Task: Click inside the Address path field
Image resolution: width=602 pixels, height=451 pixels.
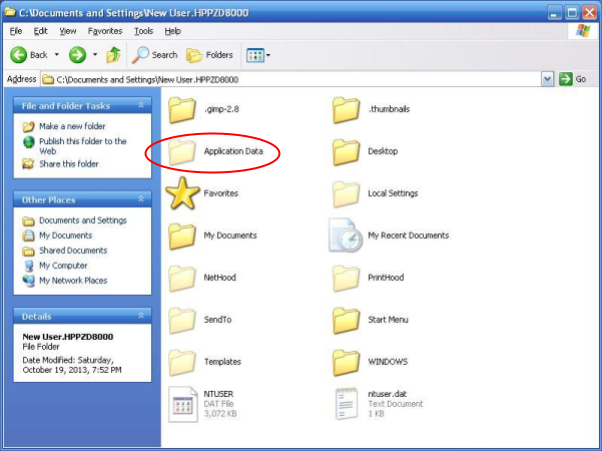Action: (x=291, y=79)
